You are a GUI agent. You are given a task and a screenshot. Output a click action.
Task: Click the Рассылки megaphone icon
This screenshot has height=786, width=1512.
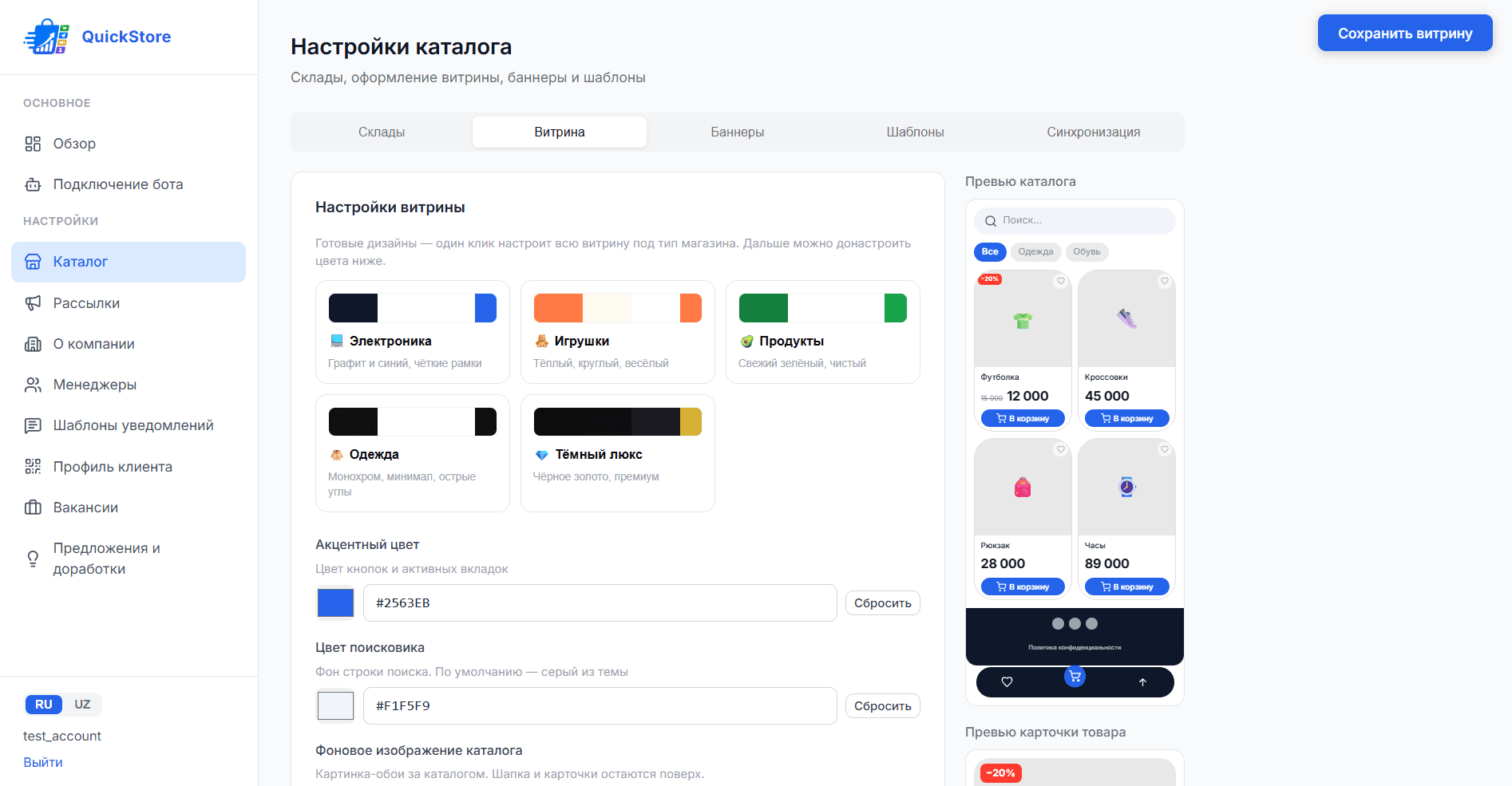click(x=33, y=303)
